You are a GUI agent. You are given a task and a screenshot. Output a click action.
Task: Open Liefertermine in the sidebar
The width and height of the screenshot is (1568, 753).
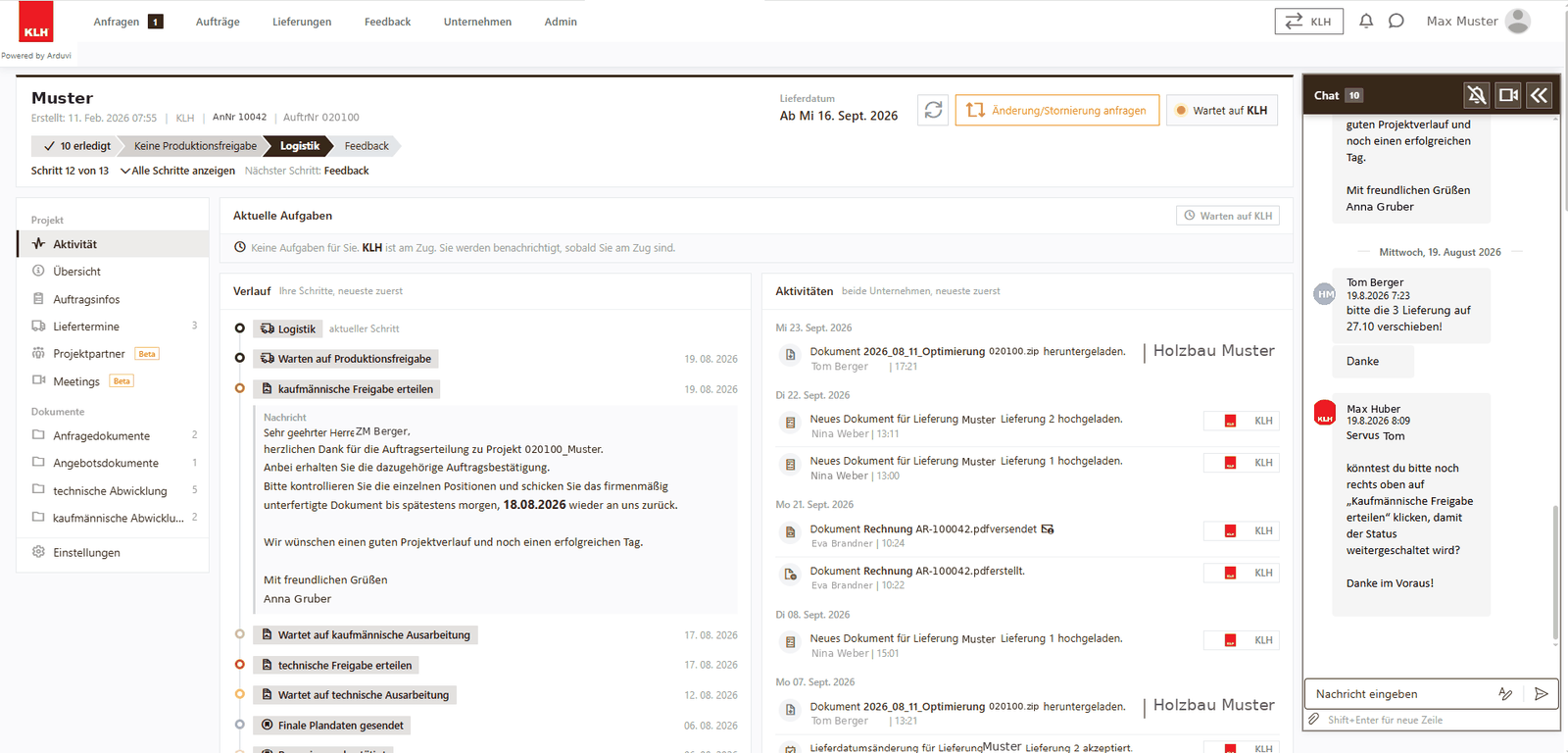(x=113, y=326)
